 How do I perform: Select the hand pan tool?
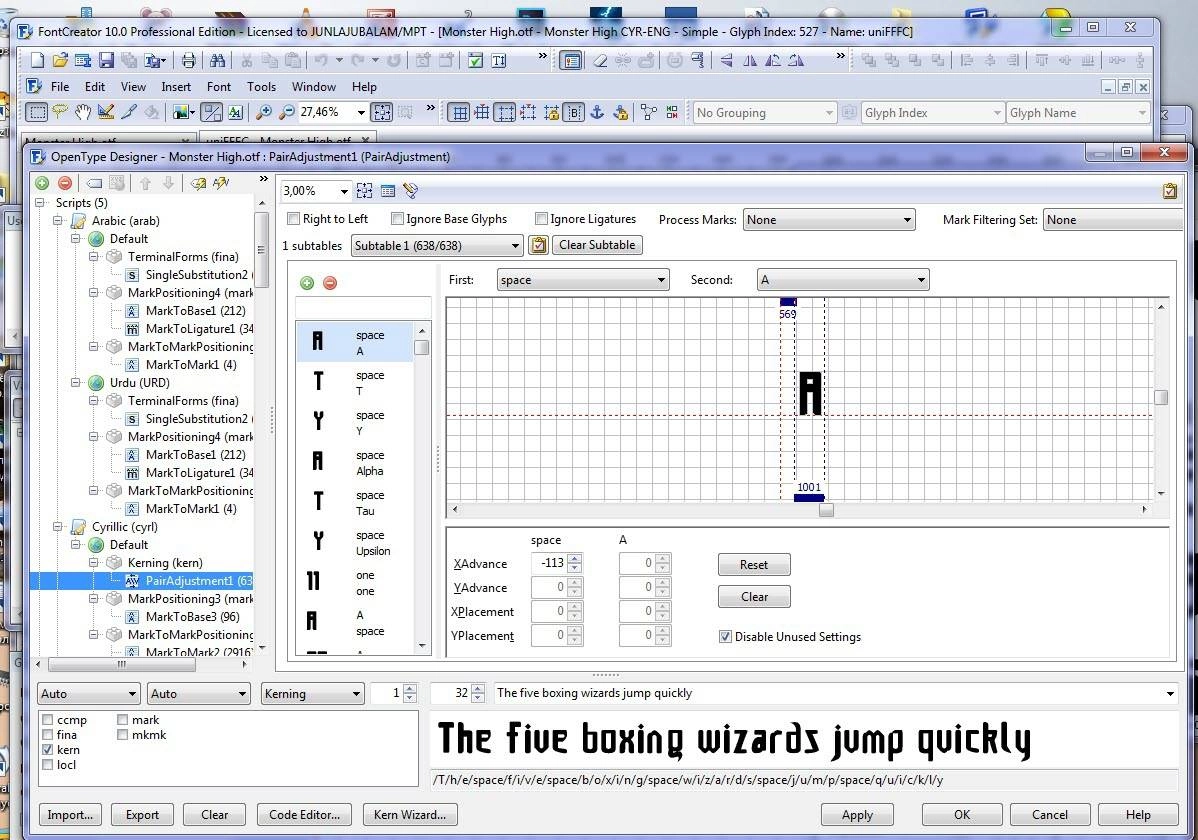[x=83, y=112]
